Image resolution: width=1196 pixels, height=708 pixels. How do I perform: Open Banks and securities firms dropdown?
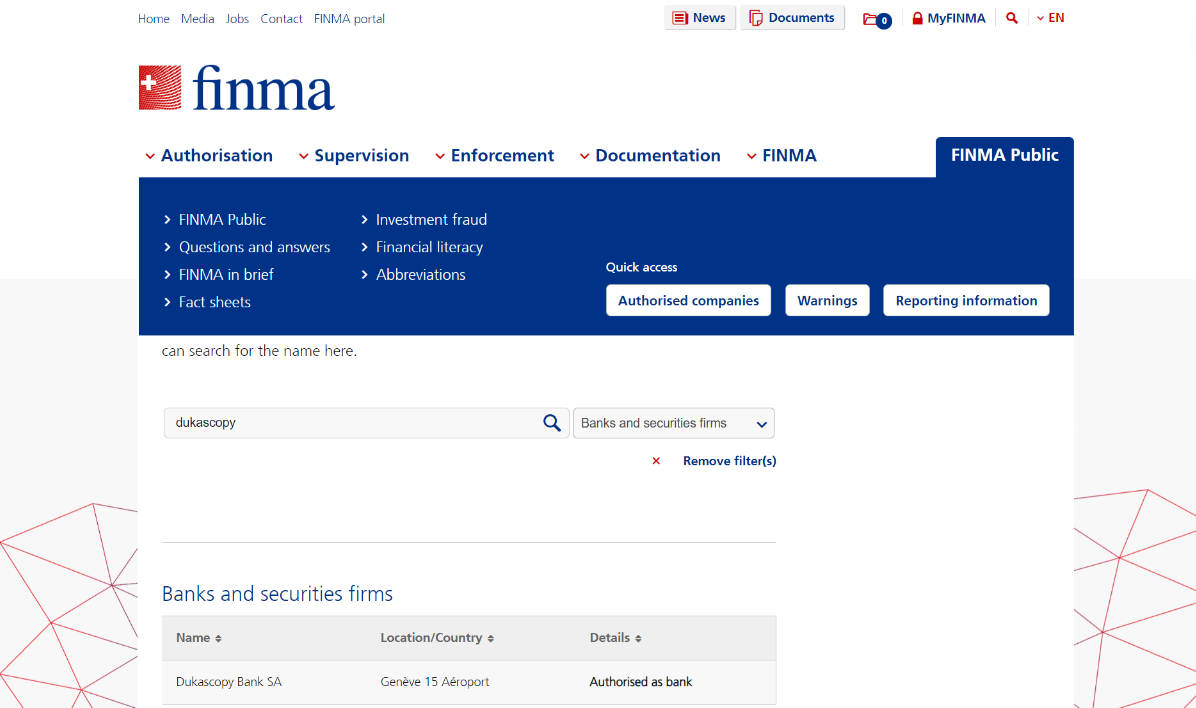[x=674, y=423]
